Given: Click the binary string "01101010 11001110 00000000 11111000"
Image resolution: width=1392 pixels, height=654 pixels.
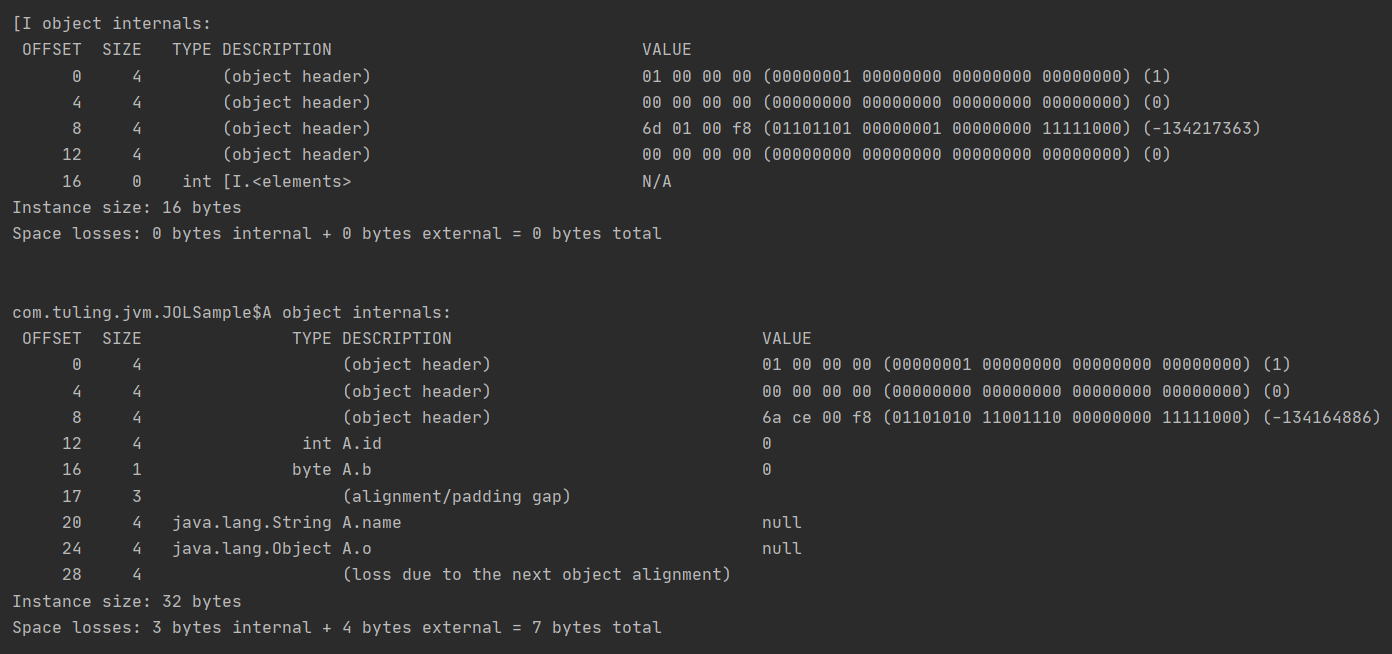Looking at the screenshot, I should tap(1066, 417).
